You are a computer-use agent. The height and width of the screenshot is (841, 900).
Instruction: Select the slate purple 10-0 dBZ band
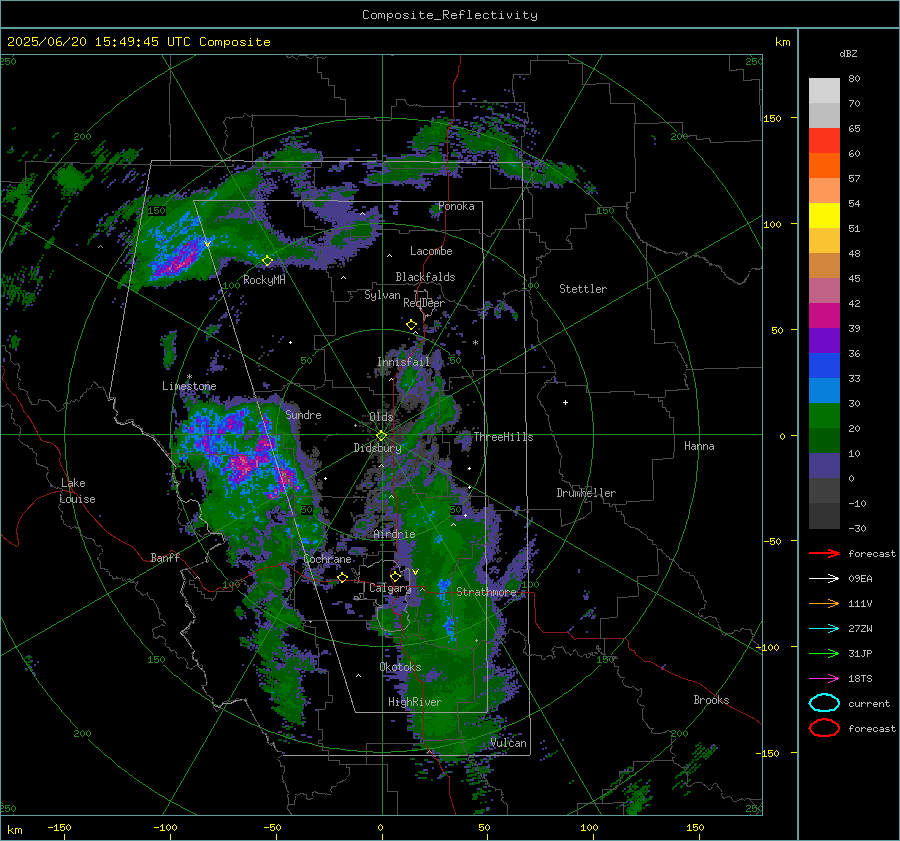824,466
